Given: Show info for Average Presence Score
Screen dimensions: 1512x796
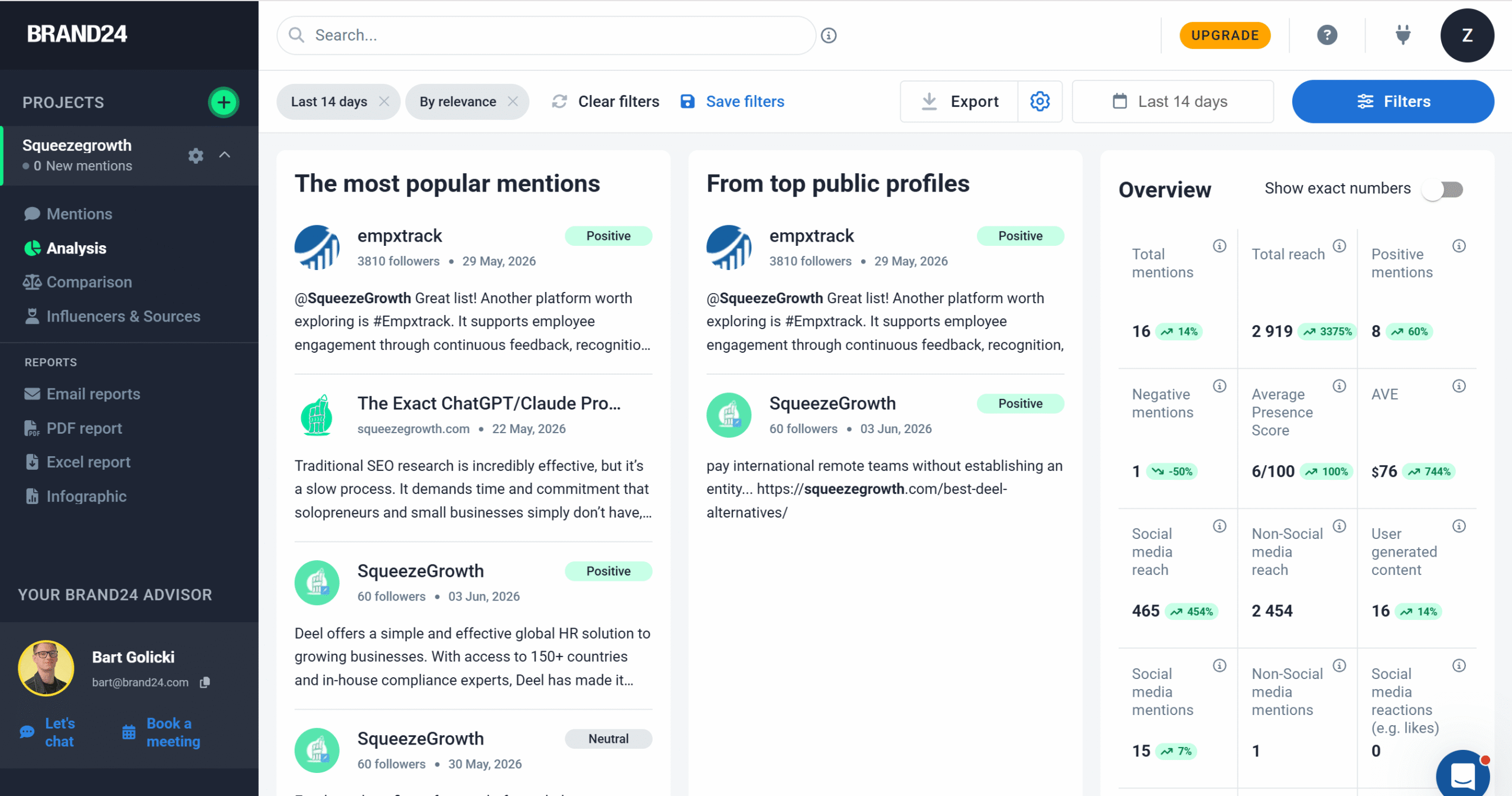Looking at the screenshot, I should [x=1340, y=386].
